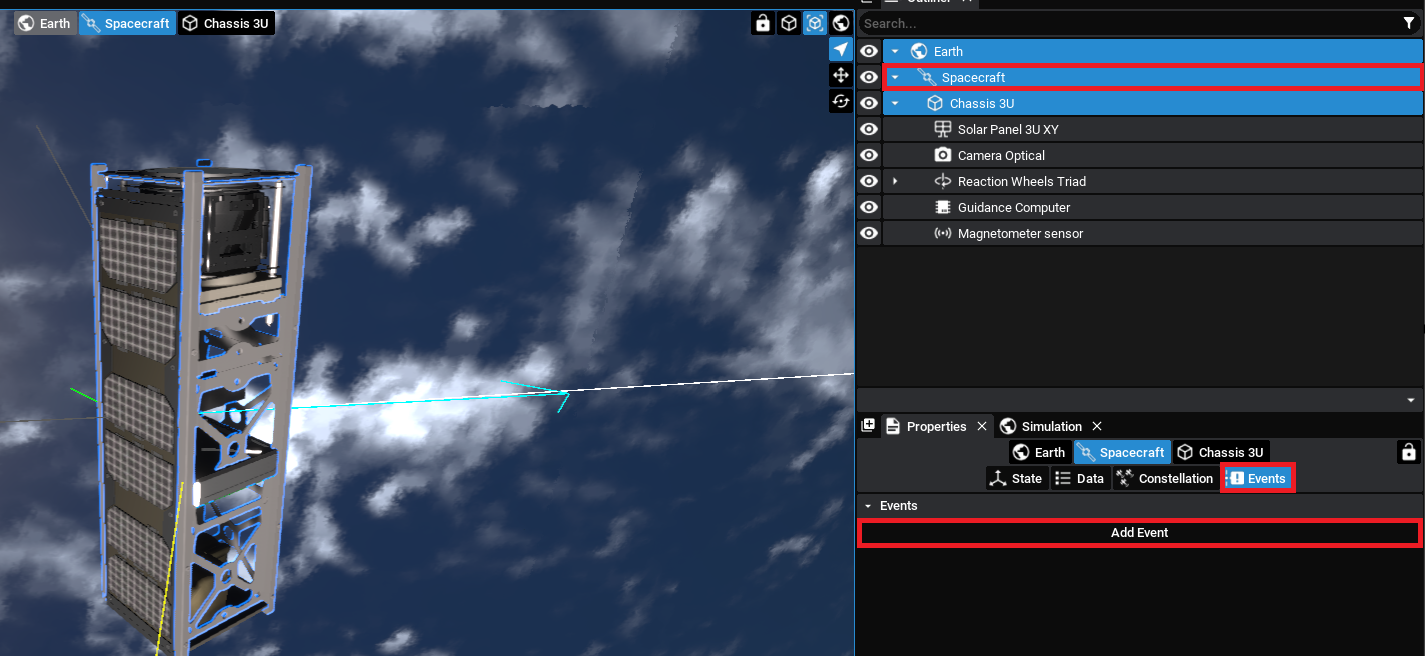Select Guidance Computer in the outliner
The width and height of the screenshot is (1425, 656).
(1013, 207)
